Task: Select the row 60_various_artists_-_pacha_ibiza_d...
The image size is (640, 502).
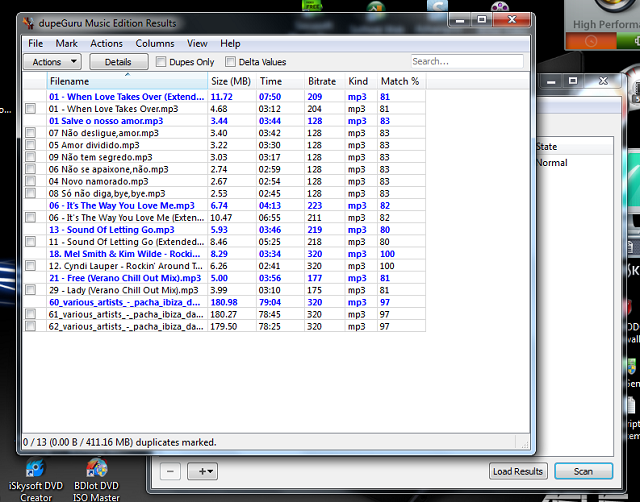Action: (x=224, y=302)
